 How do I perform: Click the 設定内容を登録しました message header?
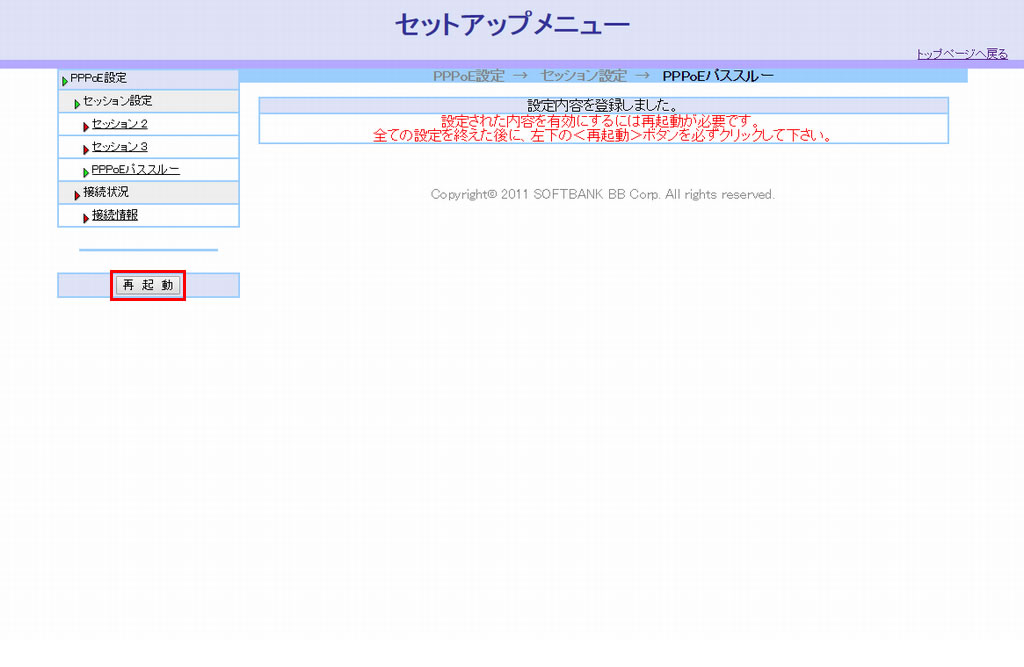(x=603, y=105)
